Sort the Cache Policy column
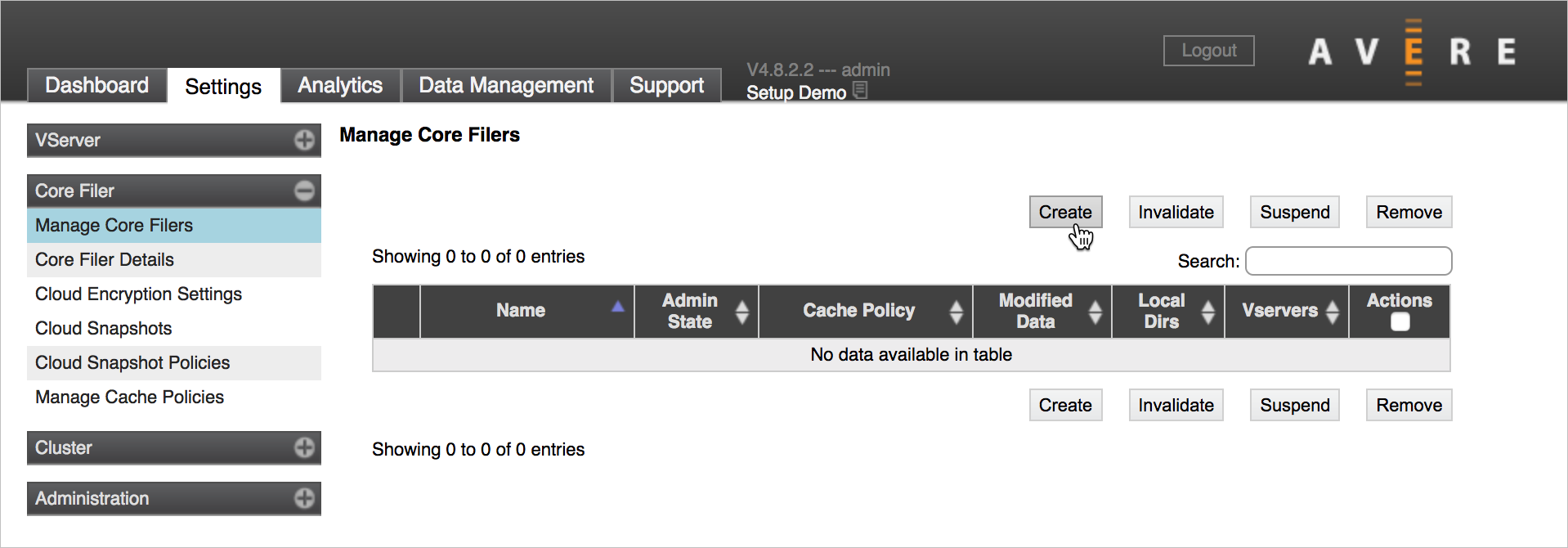This screenshot has width=1568, height=548. coord(956,312)
